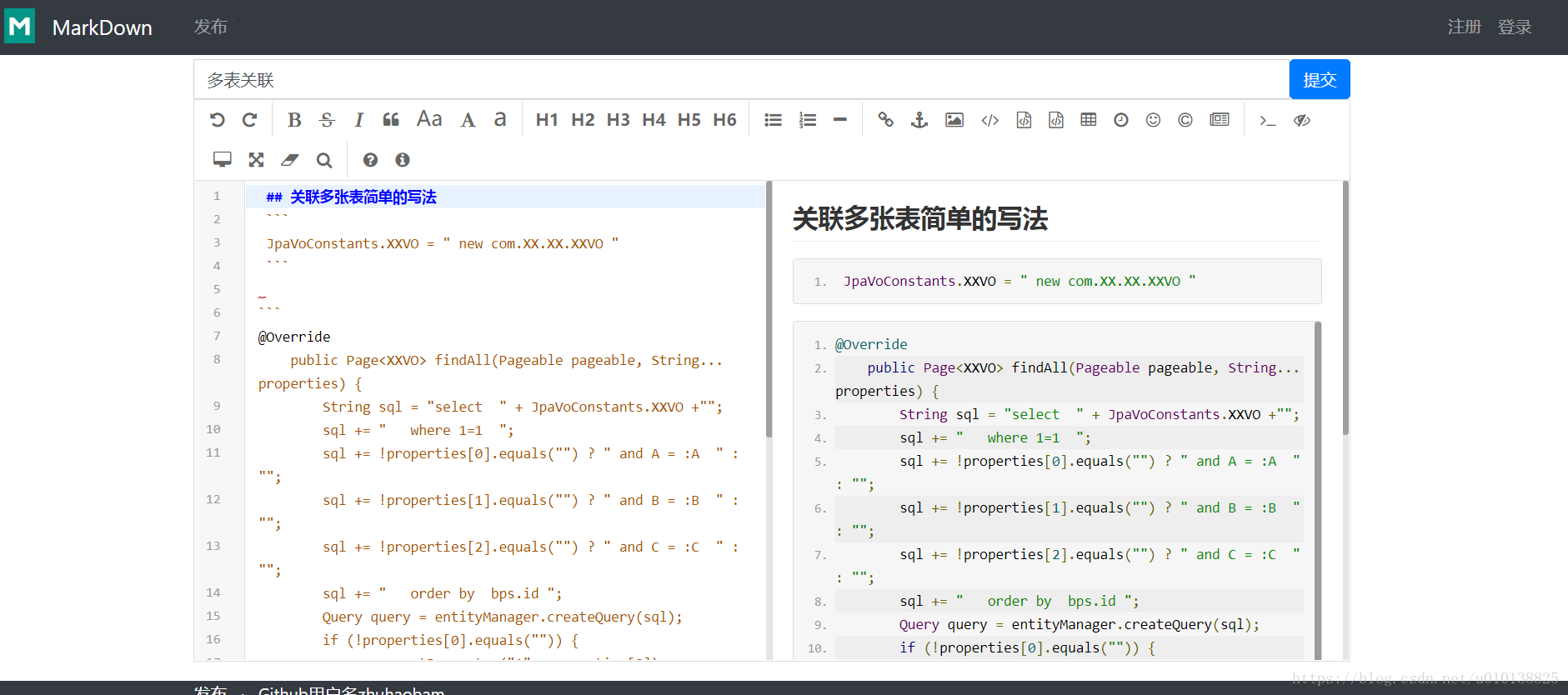1568x695 pixels.
Task: Click preview line 'Query query = entityManager.createQuery(sql);'
Action: coord(1079,624)
